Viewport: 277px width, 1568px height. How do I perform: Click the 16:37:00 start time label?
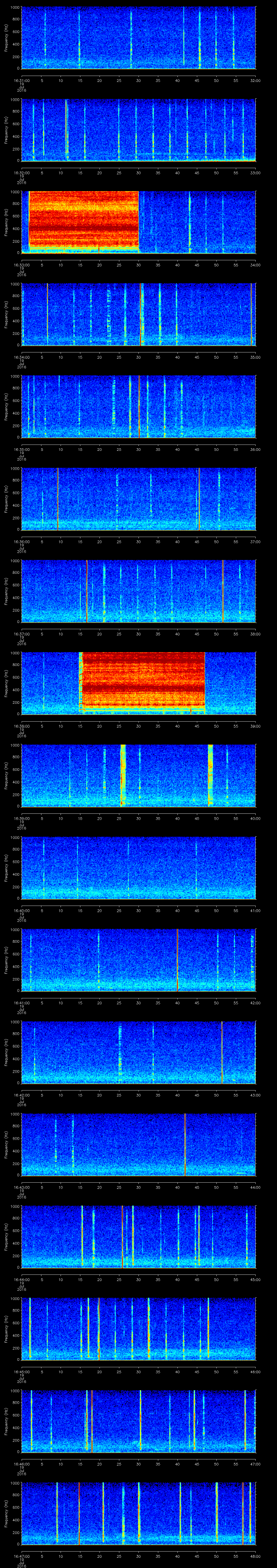point(22,634)
